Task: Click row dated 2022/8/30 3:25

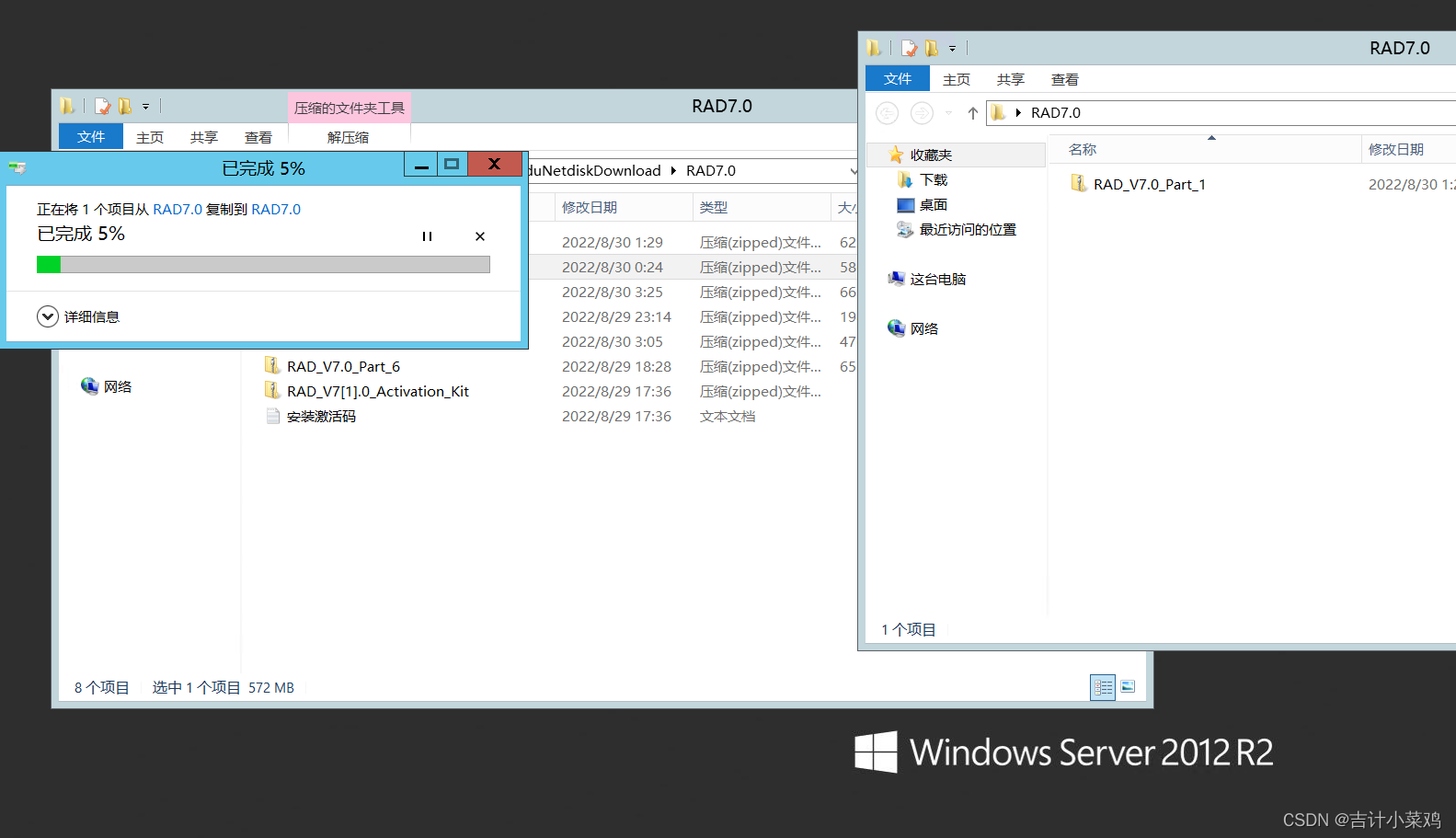Action: pyautogui.click(x=694, y=293)
